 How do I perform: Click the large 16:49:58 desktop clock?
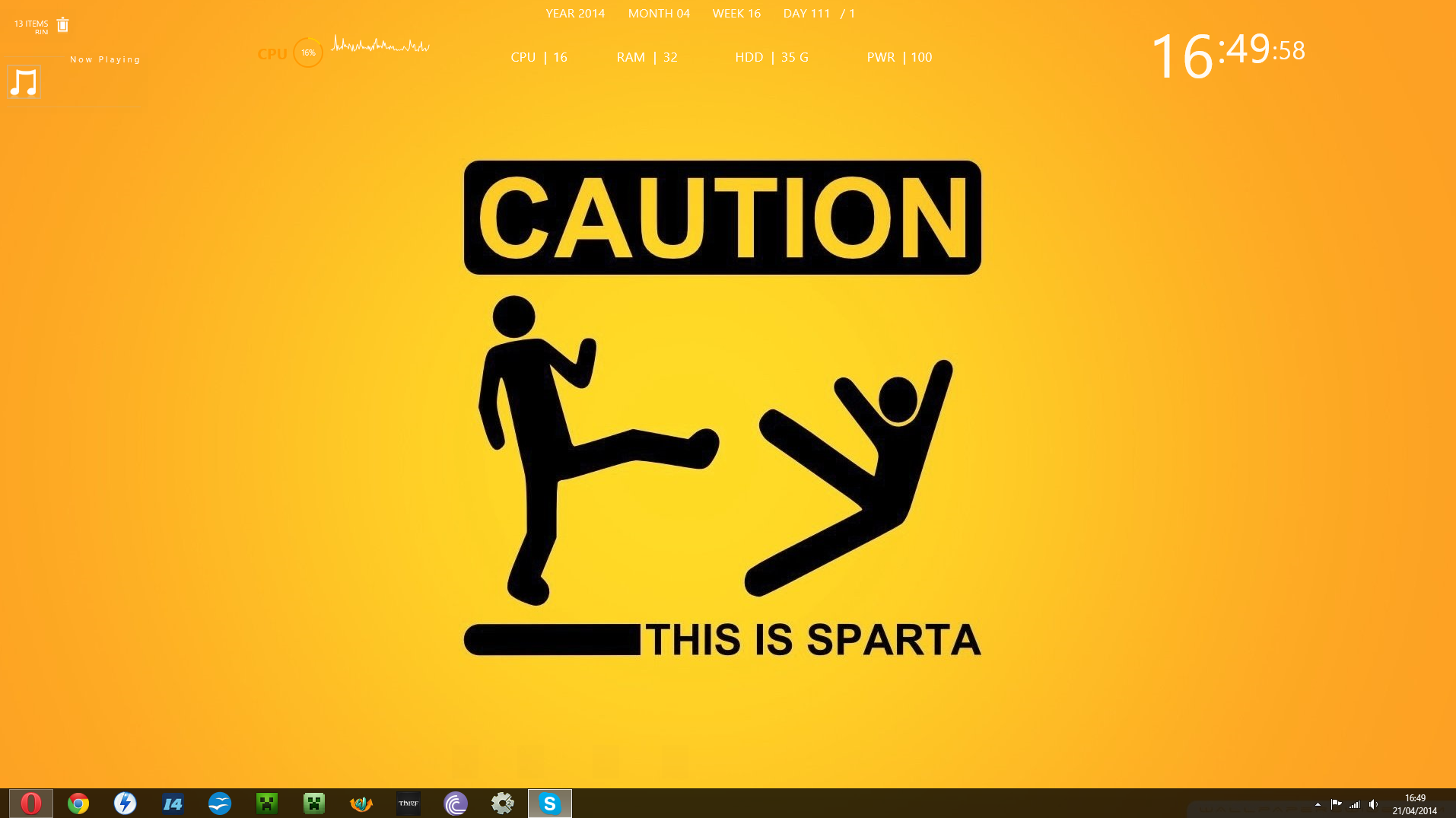pos(1228,55)
